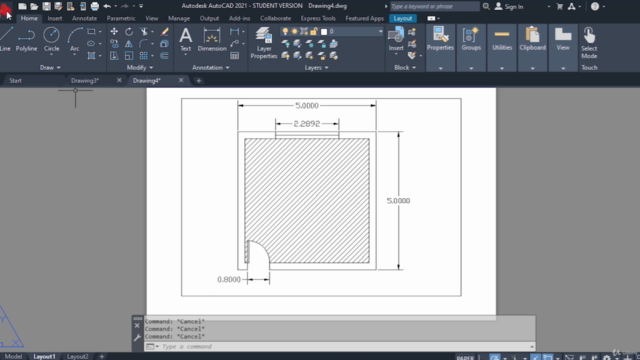
Task: Select the Hatch tool
Action: tap(91, 56)
